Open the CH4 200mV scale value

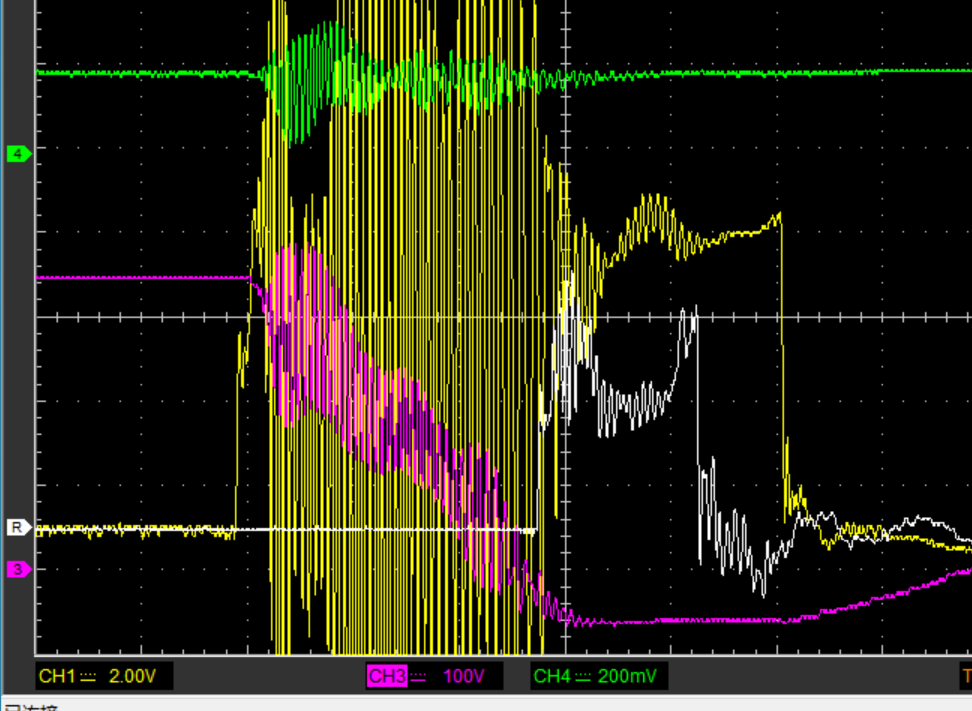pyautogui.click(x=627, y=676)
